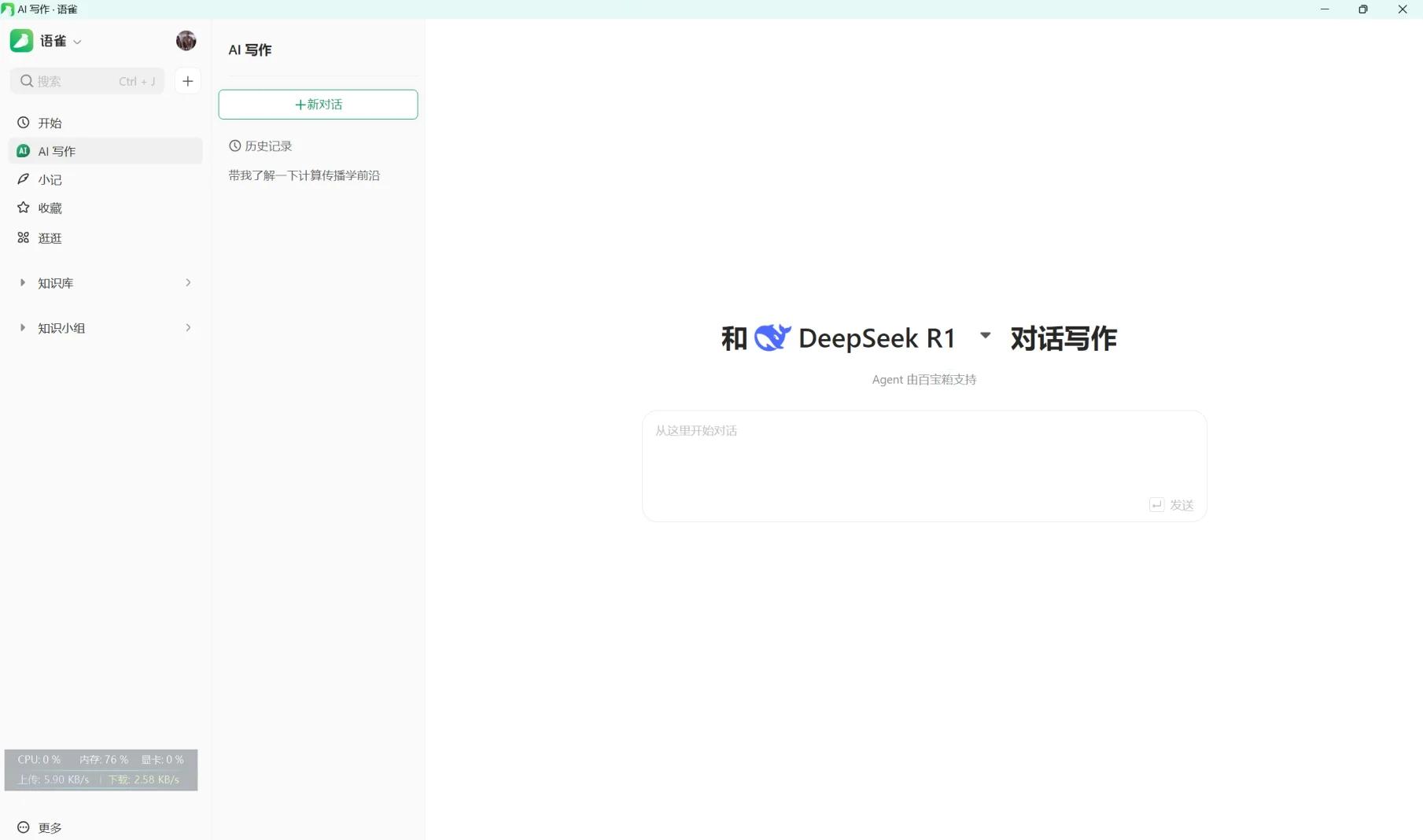Click the Yuque green logo icon
This screenshot has height=840, width=1423.
pyautogui.click(x=21, y=41)
